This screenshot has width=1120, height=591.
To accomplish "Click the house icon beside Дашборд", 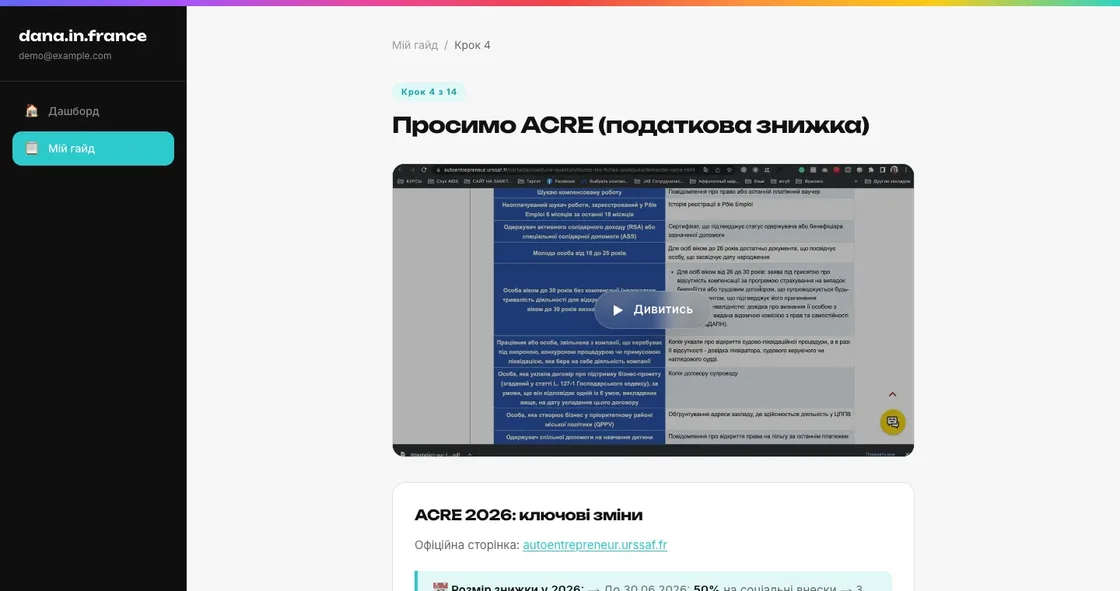I will pos(31,111).
